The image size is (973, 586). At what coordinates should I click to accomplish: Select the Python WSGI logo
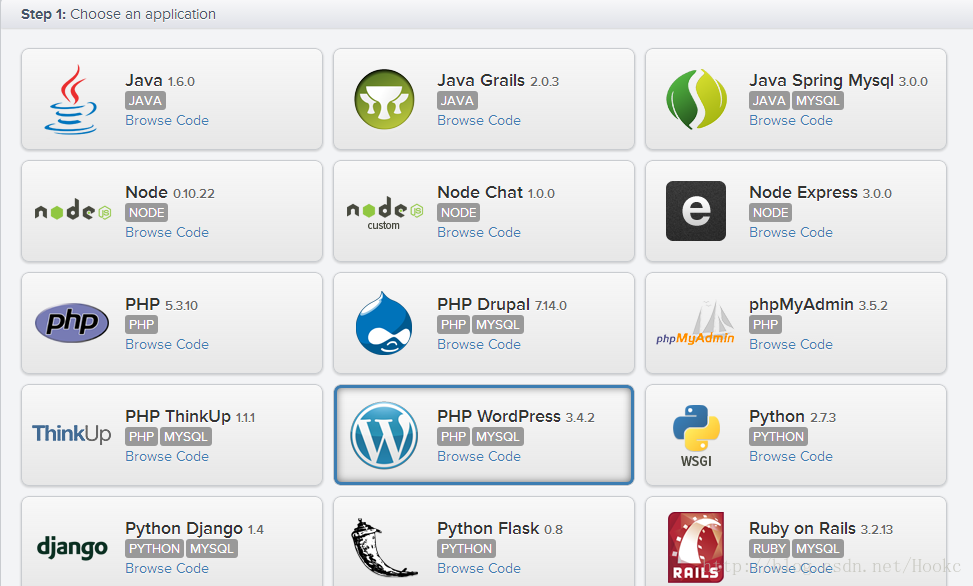(696, 436)
